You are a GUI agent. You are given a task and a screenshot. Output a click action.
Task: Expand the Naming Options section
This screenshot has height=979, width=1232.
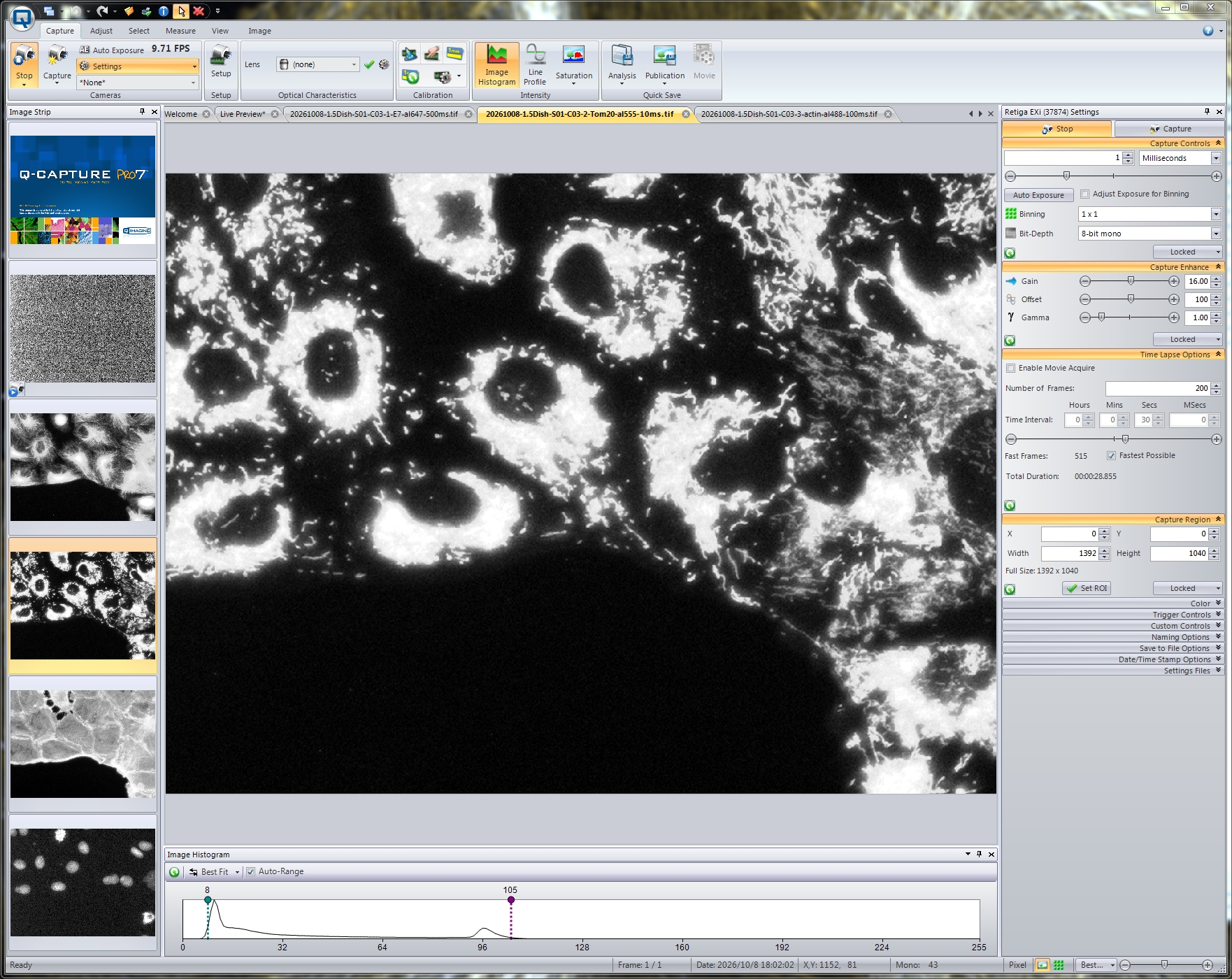tap(1113, 637)
